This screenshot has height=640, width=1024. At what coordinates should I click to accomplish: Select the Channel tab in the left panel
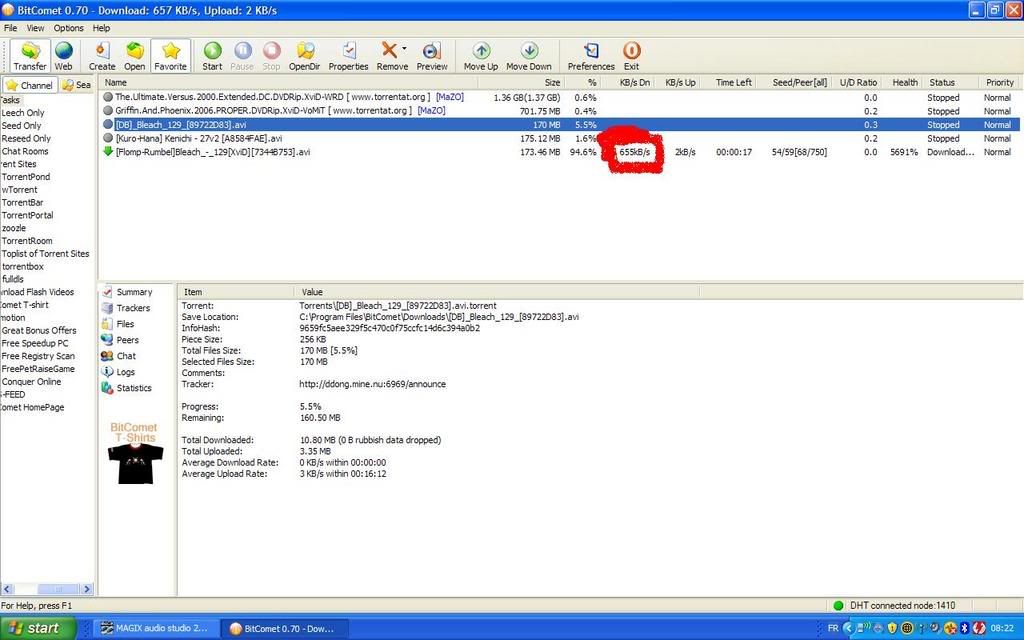pyautogui.click(x=29, y=85)
